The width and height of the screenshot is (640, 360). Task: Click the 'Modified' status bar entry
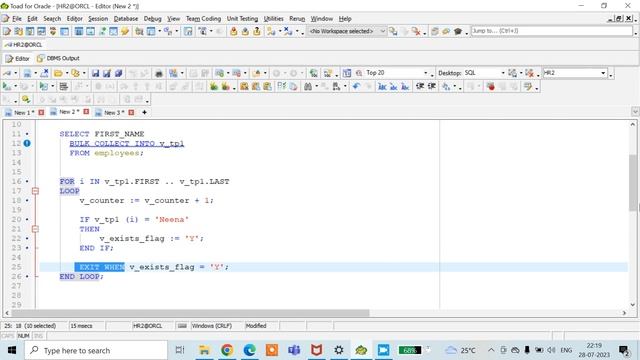pos(256,326)
